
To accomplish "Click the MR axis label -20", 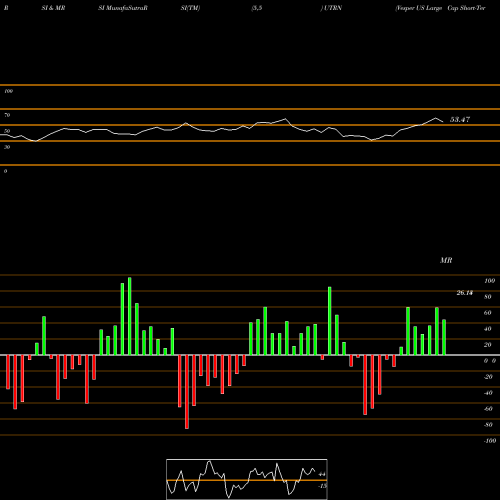I will (x=488, y=377).
